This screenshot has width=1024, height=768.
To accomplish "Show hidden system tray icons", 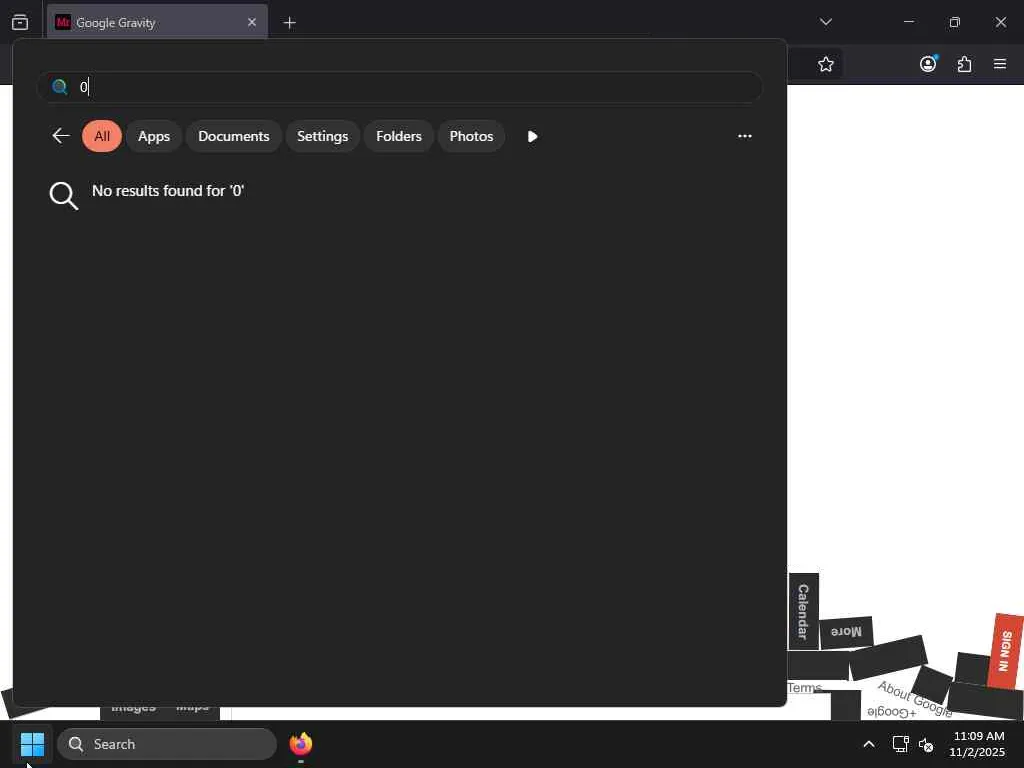I will pyautogui.click(x=869, y=744).
